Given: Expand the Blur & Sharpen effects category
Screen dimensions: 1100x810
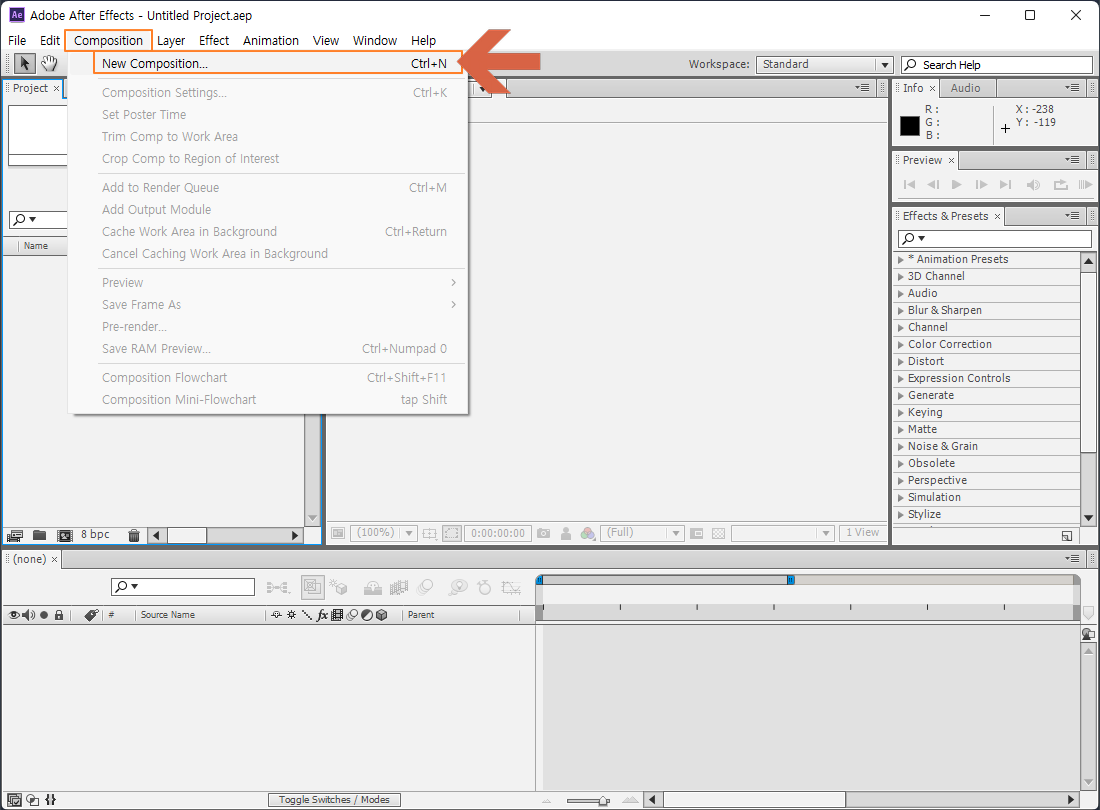Looking at the screenshot, I should 901,311.
